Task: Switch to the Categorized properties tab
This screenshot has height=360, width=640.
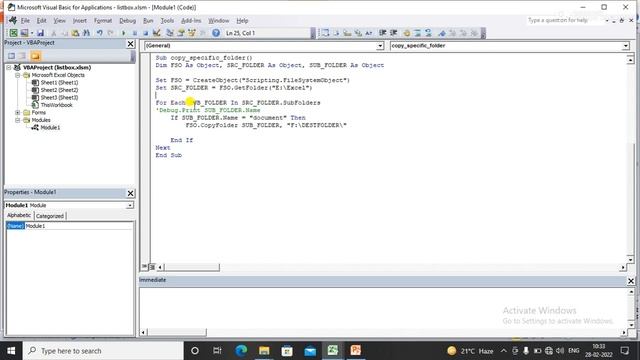Action: point(50,216)
